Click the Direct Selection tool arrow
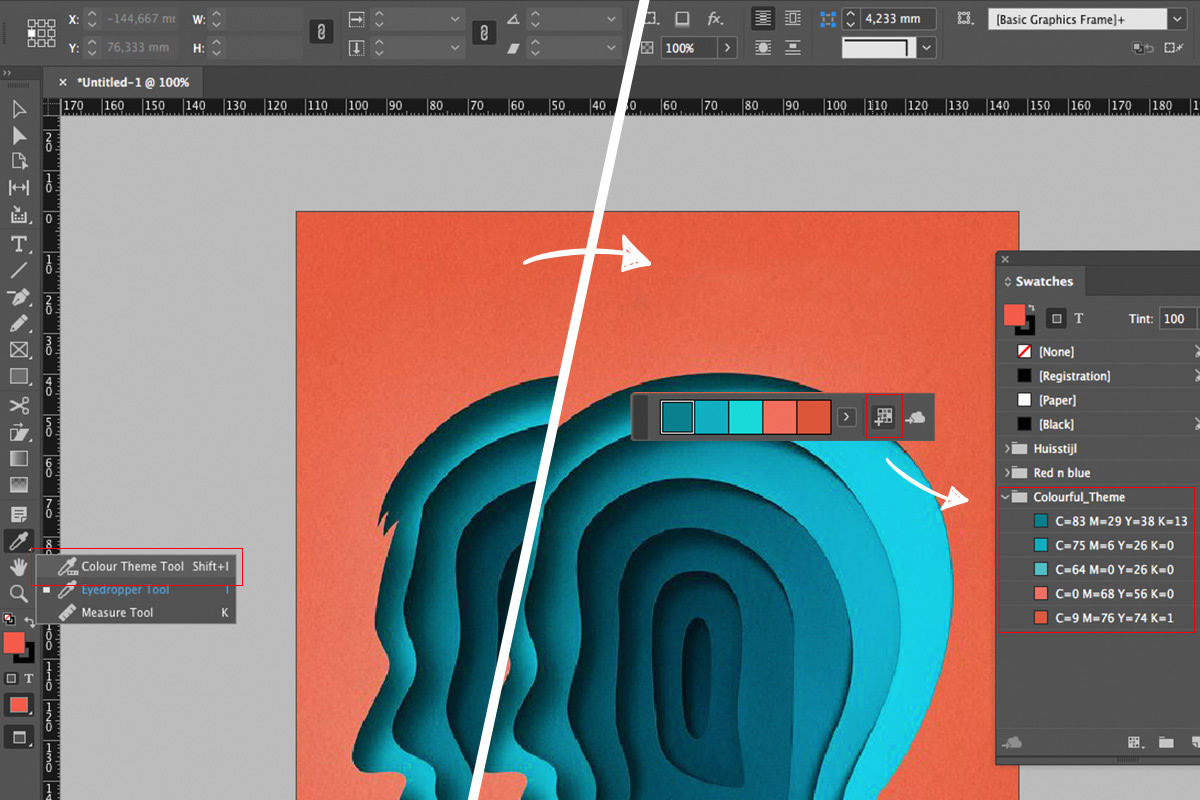This screenshot has height=800, width=1200. [18, 135]
